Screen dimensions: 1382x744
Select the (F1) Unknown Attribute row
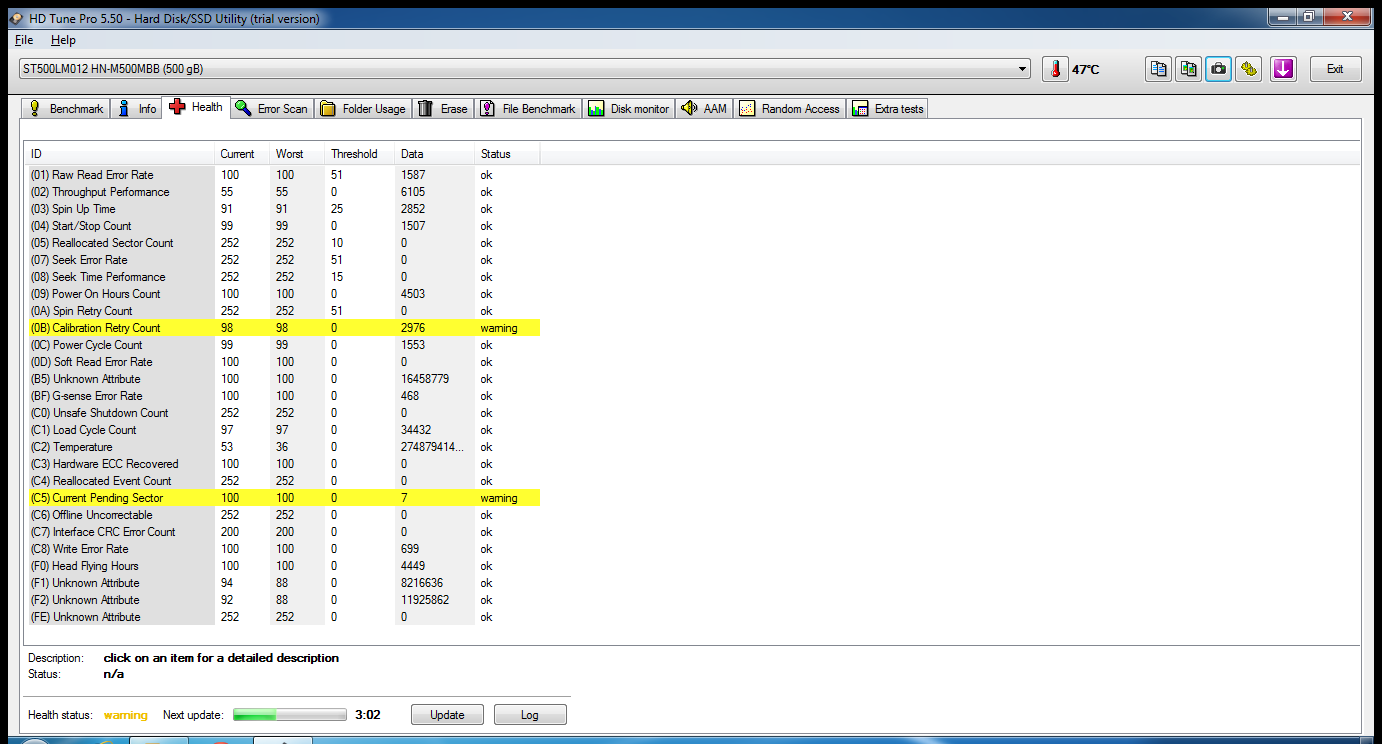tap(283, 583)
